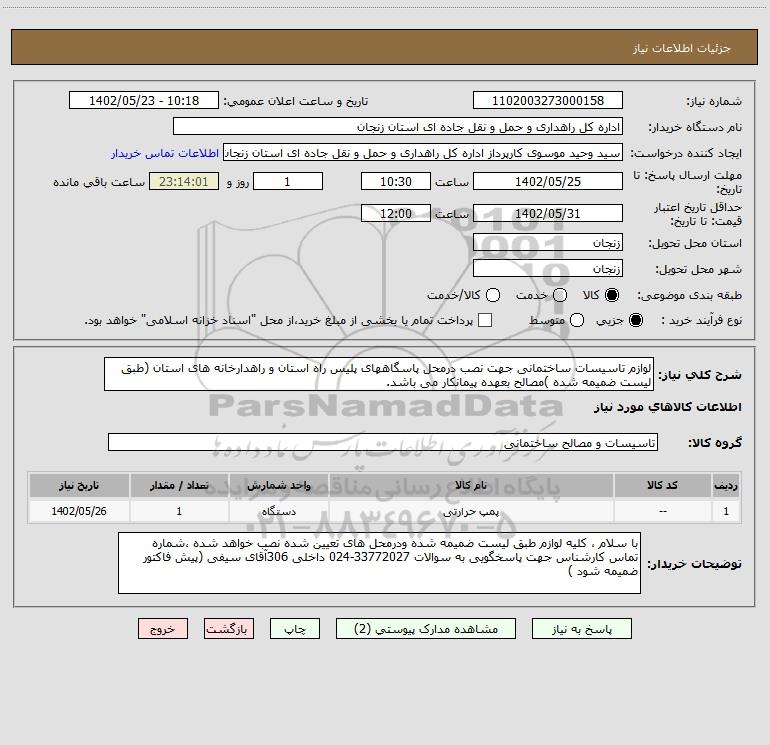Click the نام کالا column header
Viewport: 770px width, 745px height.
point(471,485)
